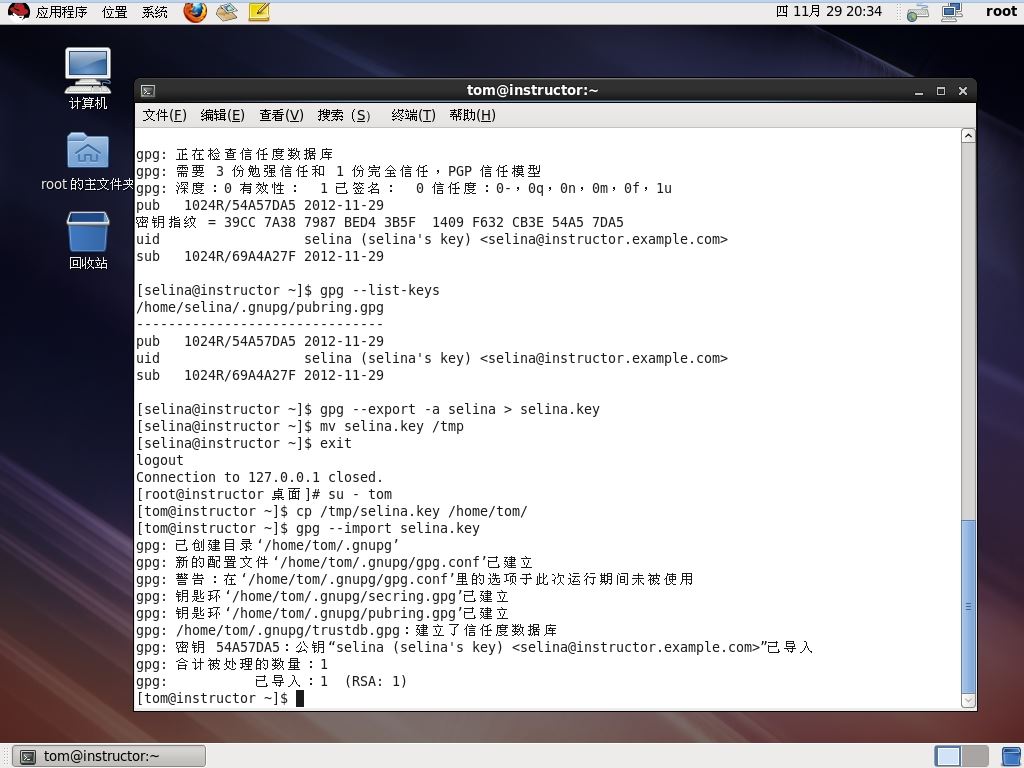Click the trash applet in bottom panel

pos(1011,756)
